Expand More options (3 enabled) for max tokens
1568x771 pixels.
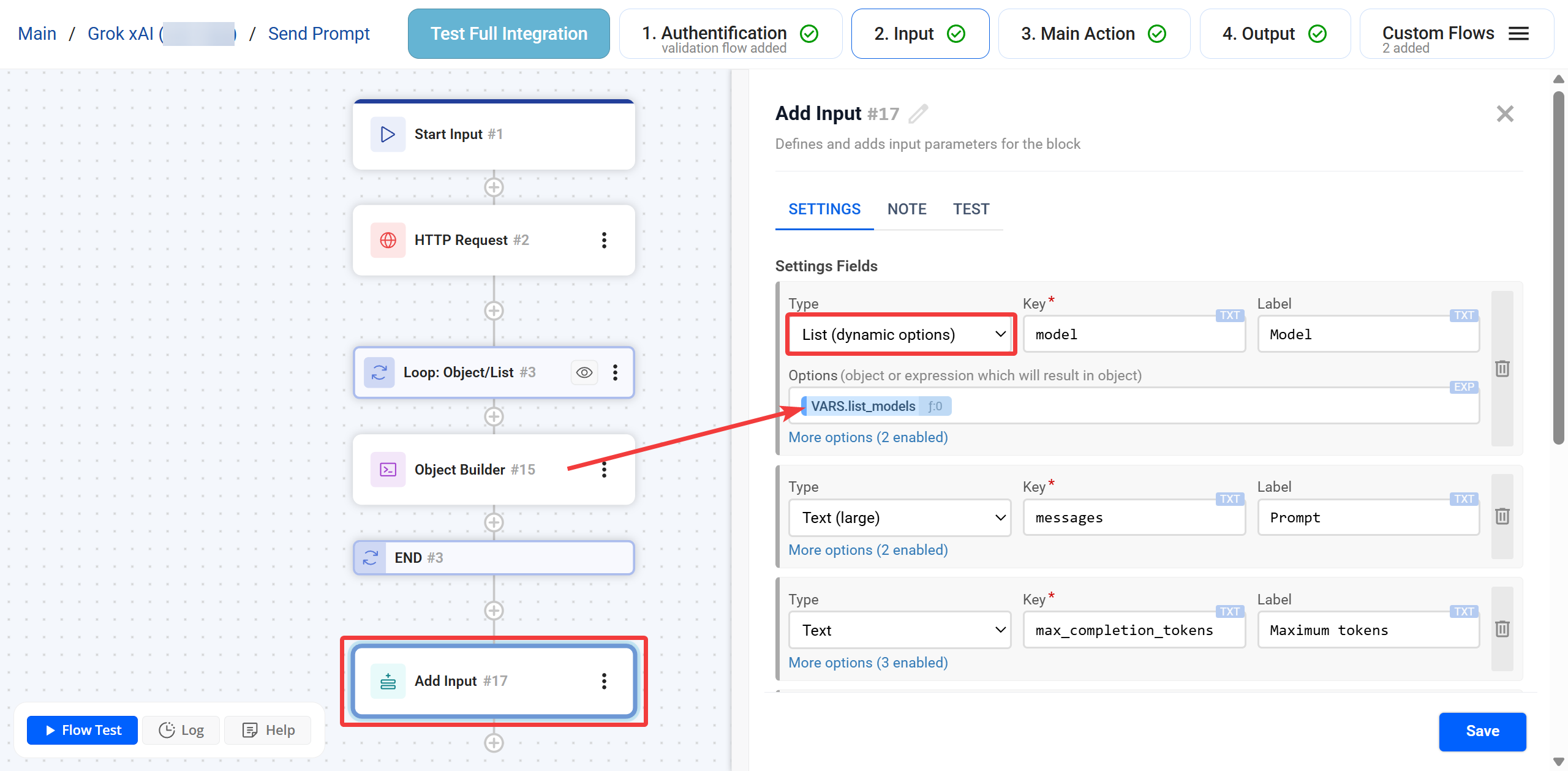867,663
